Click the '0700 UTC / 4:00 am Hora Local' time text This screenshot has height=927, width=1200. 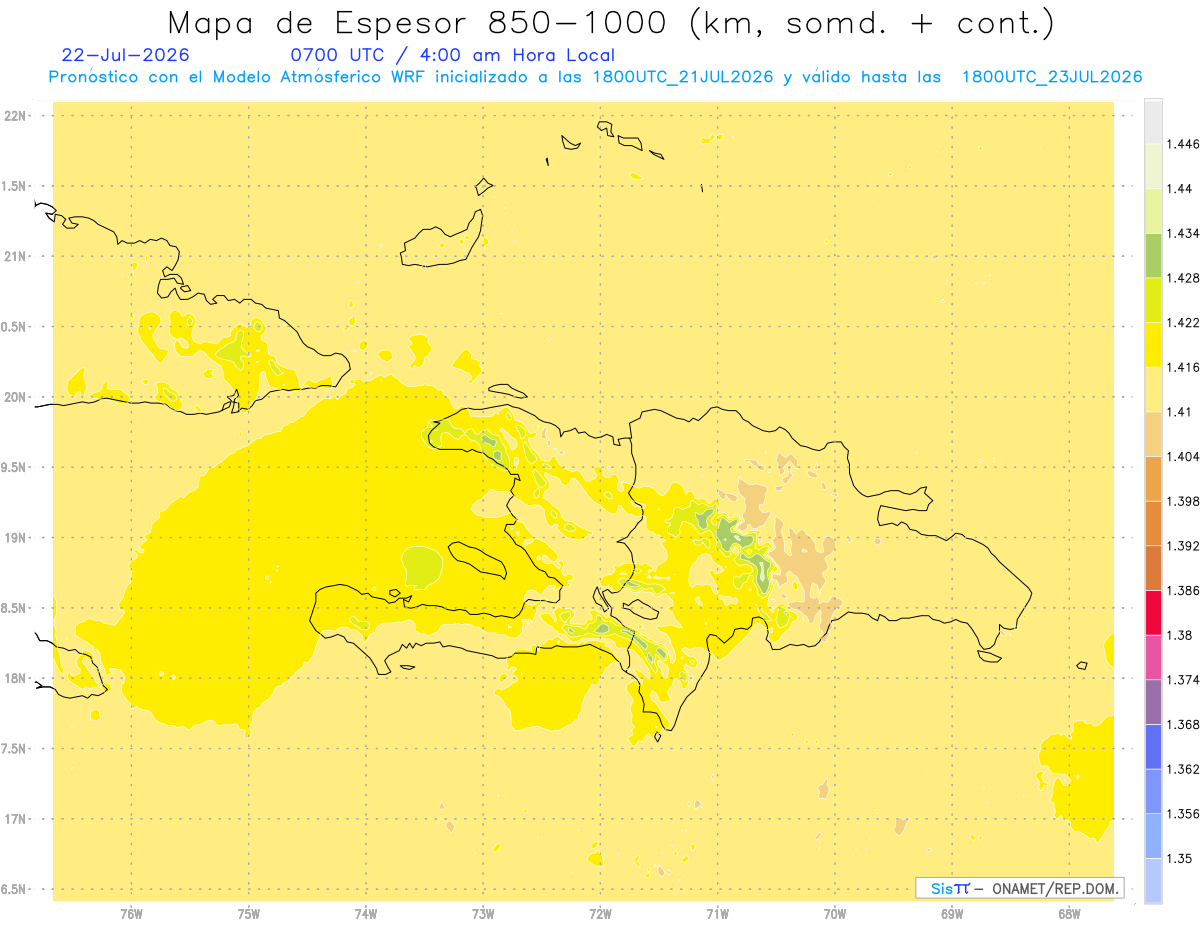point(453,55)
